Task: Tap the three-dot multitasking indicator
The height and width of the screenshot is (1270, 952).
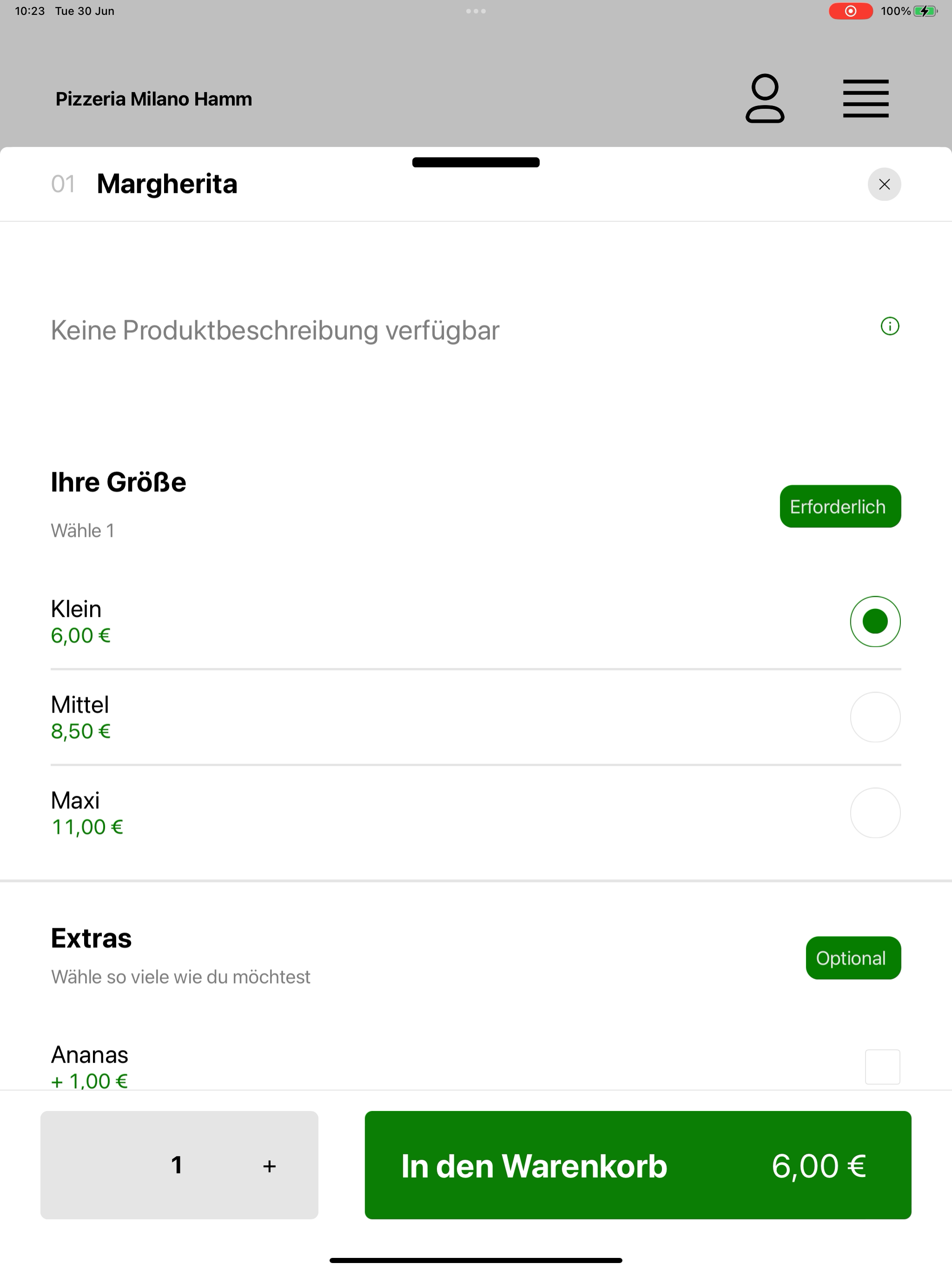Action: 476,11
